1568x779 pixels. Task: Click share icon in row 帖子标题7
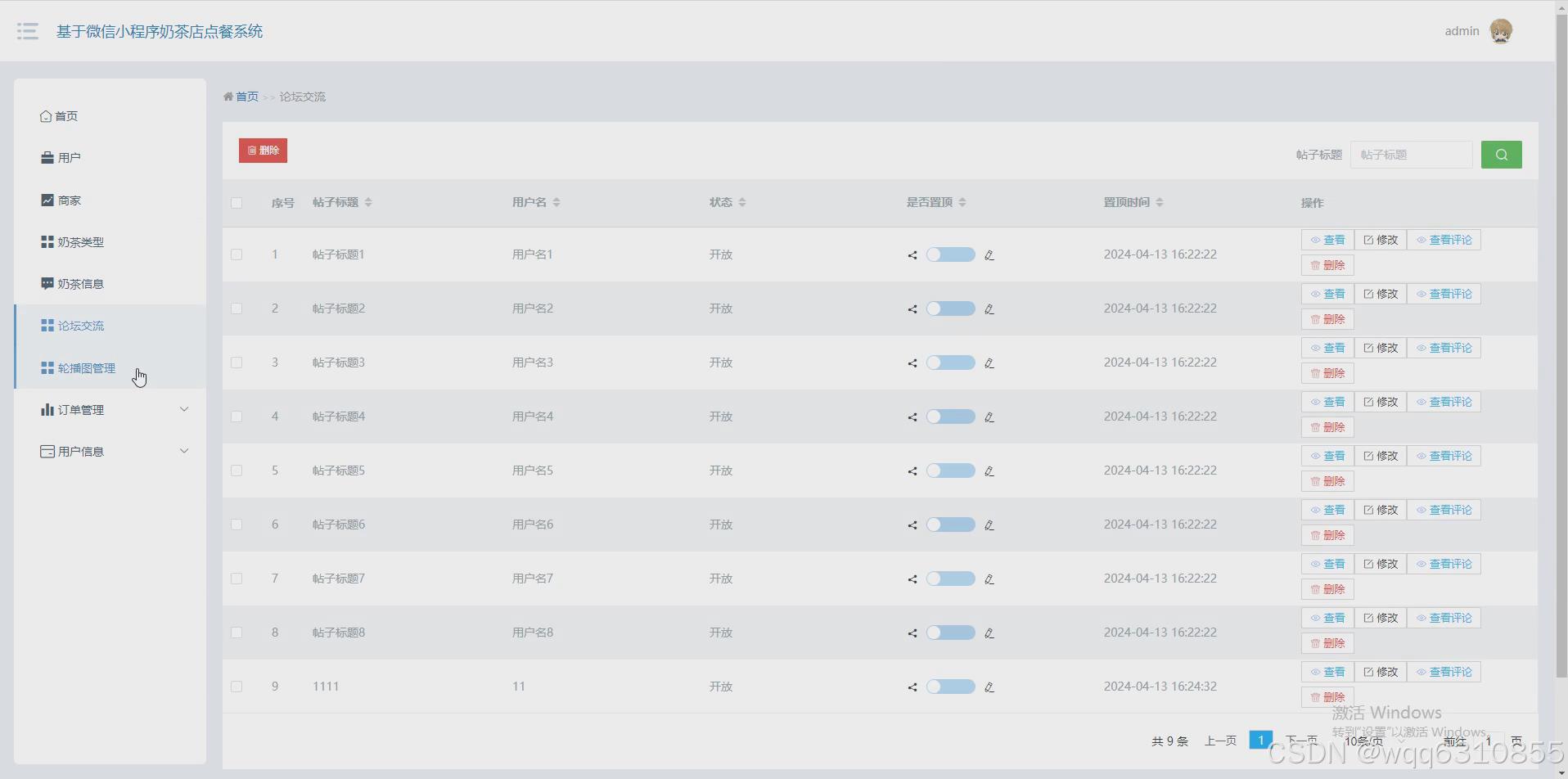(912, 579)
